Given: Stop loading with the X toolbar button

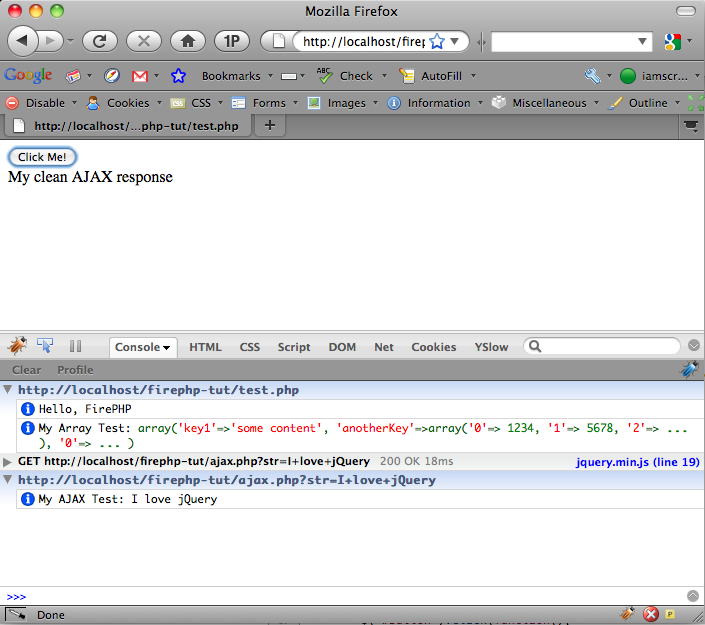Looking at the screenshot, I should pyautogui.click(x=144, y=41).
